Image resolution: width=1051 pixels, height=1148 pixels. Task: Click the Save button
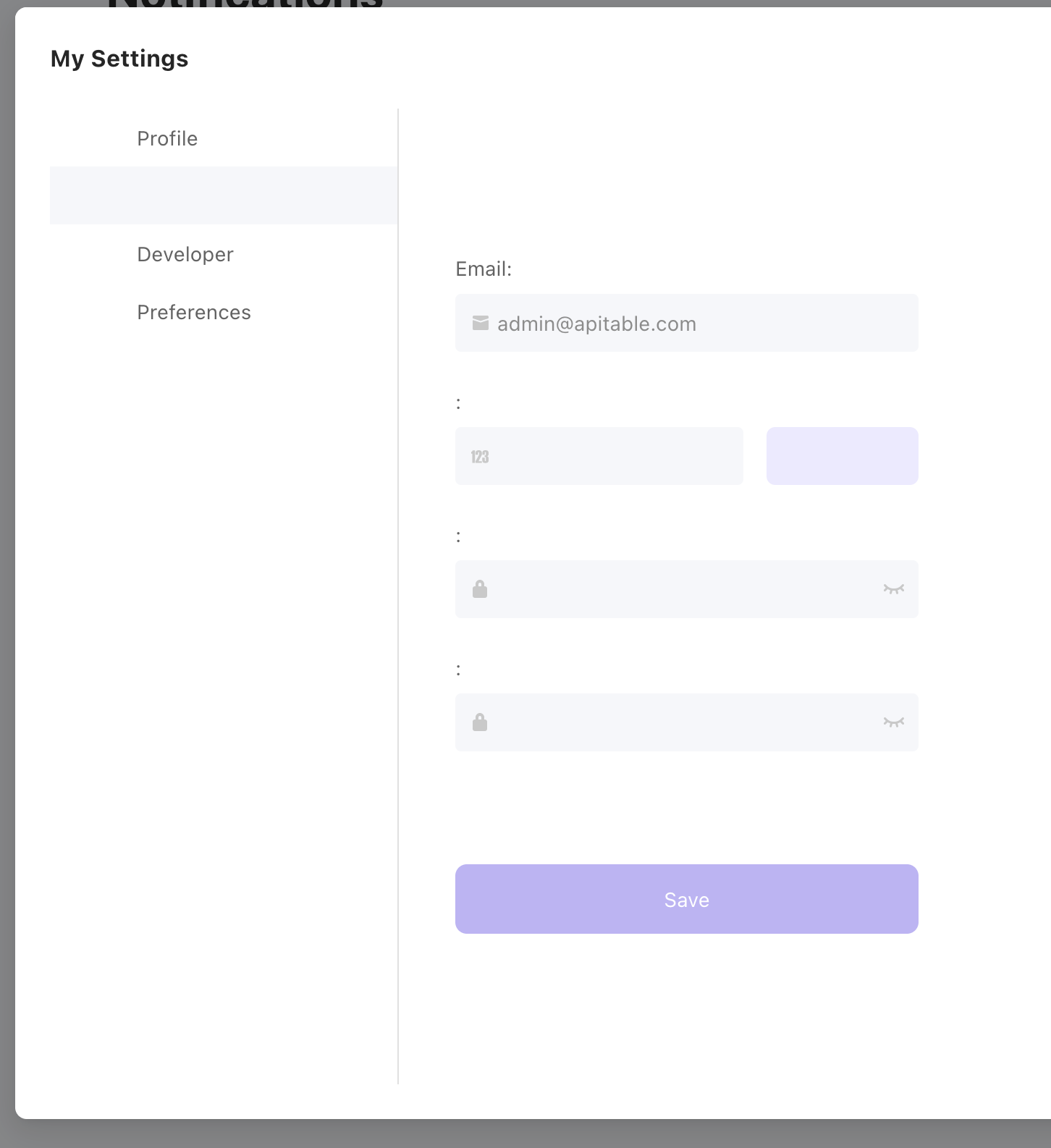point(685,899)
